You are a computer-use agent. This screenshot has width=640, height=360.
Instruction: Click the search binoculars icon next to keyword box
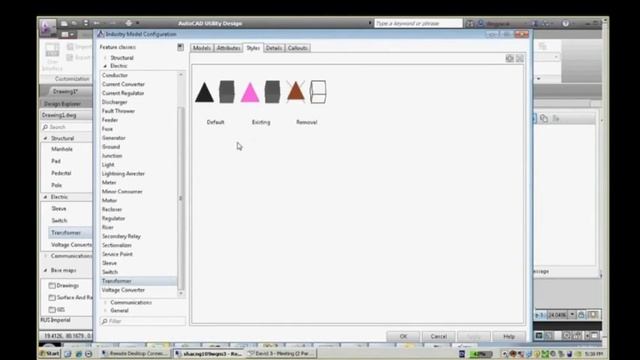pyautogui.click(x=470, y=24)
